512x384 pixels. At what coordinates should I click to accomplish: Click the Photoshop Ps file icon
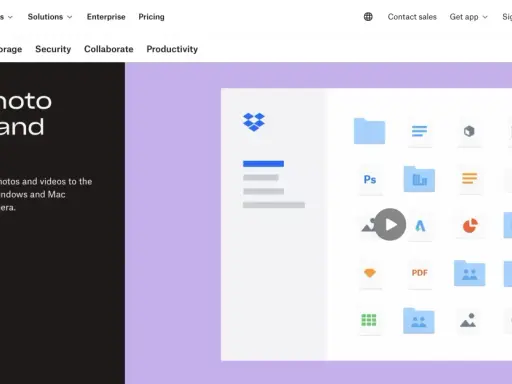(x=370, y=180)
